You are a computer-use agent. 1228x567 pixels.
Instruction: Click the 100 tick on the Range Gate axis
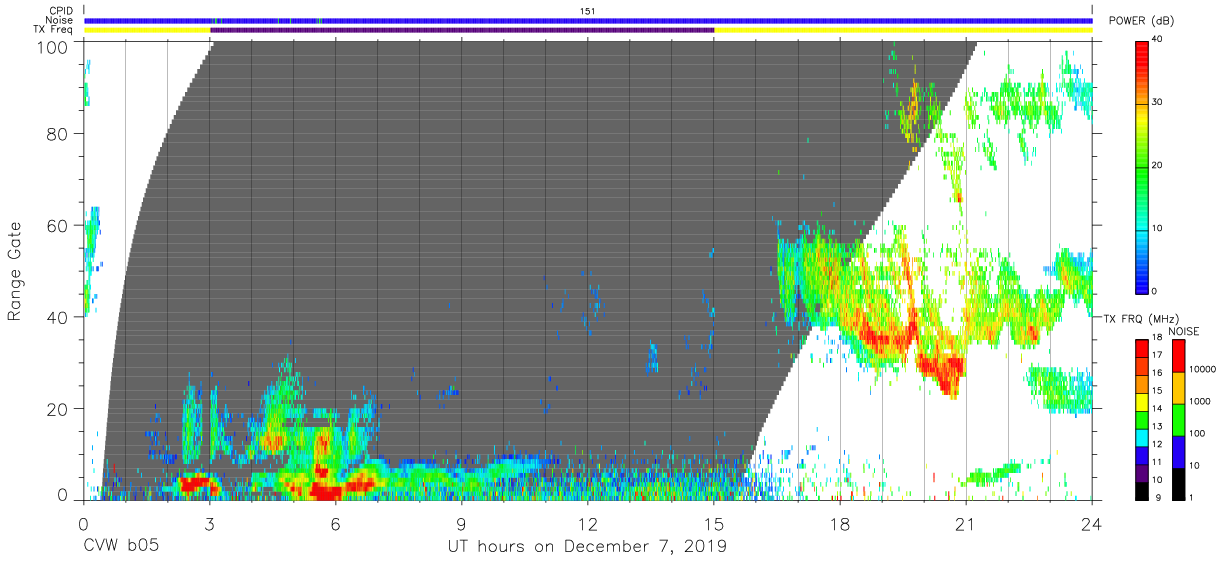coord(50,46)
